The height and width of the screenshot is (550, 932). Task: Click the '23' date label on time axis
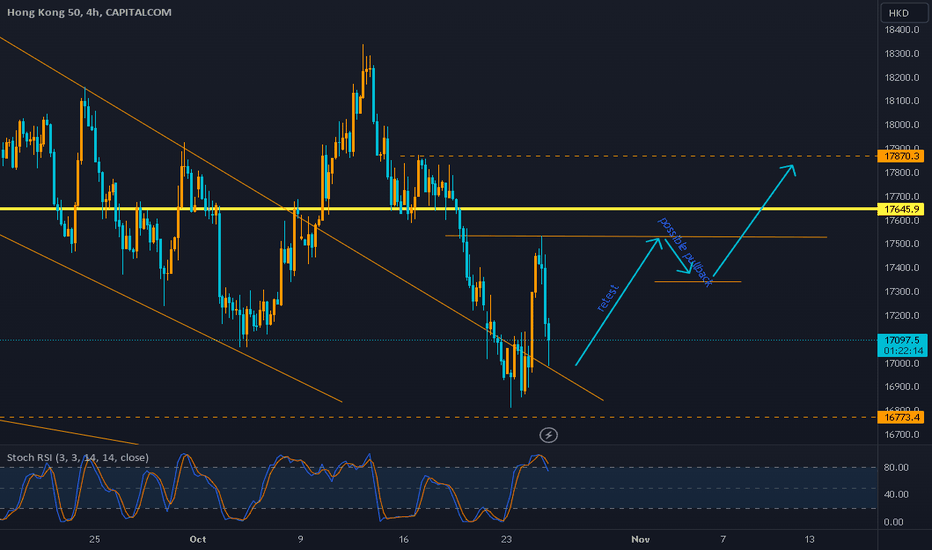[506, 539]
